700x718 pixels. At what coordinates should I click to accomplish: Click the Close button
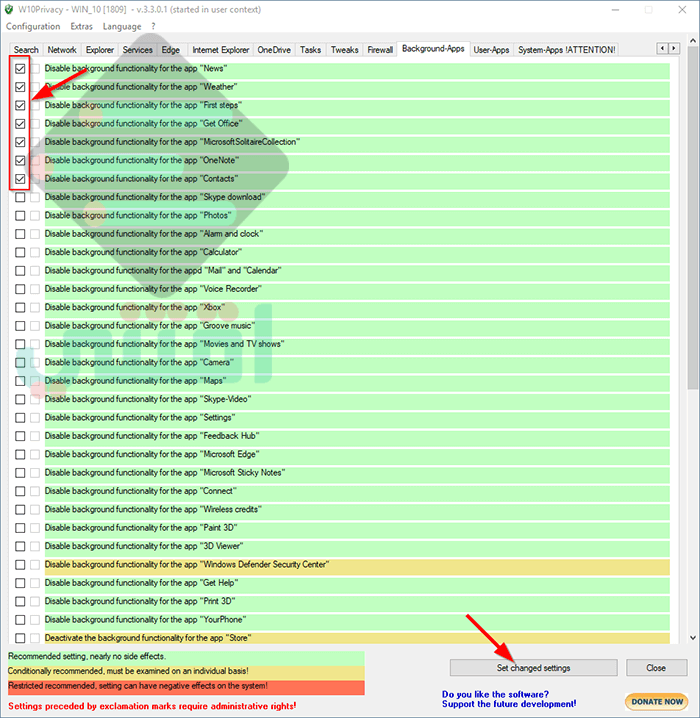(656, 668)
